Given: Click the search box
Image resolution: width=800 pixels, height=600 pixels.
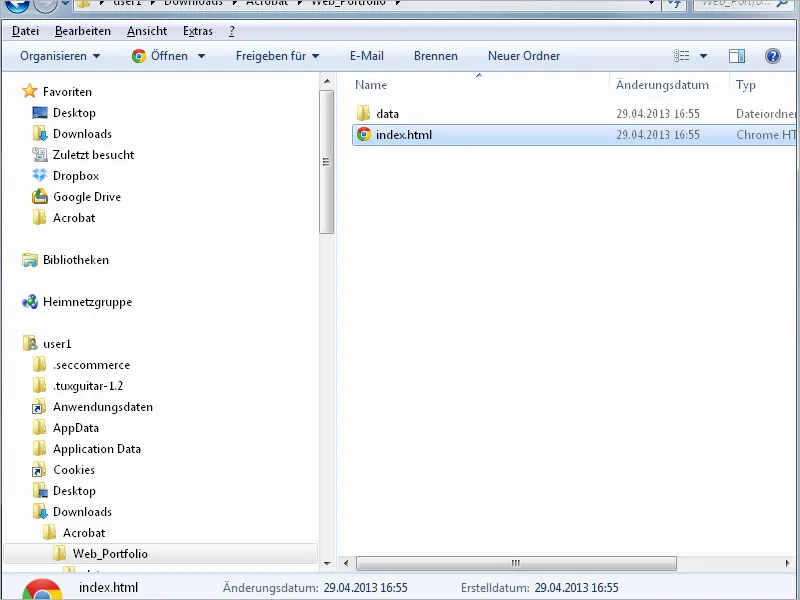Looking at the screenshot, I should pos(744,4).
